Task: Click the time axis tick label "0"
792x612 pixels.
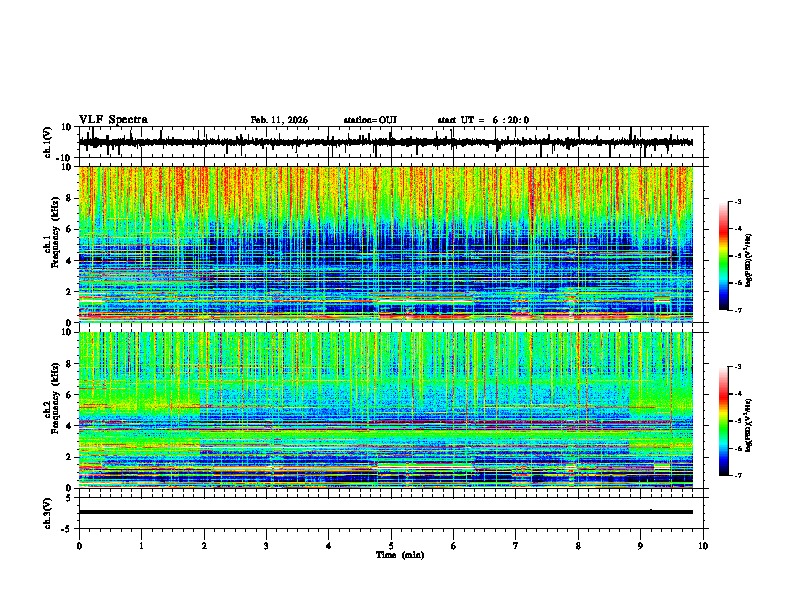Action: point(79,546)
